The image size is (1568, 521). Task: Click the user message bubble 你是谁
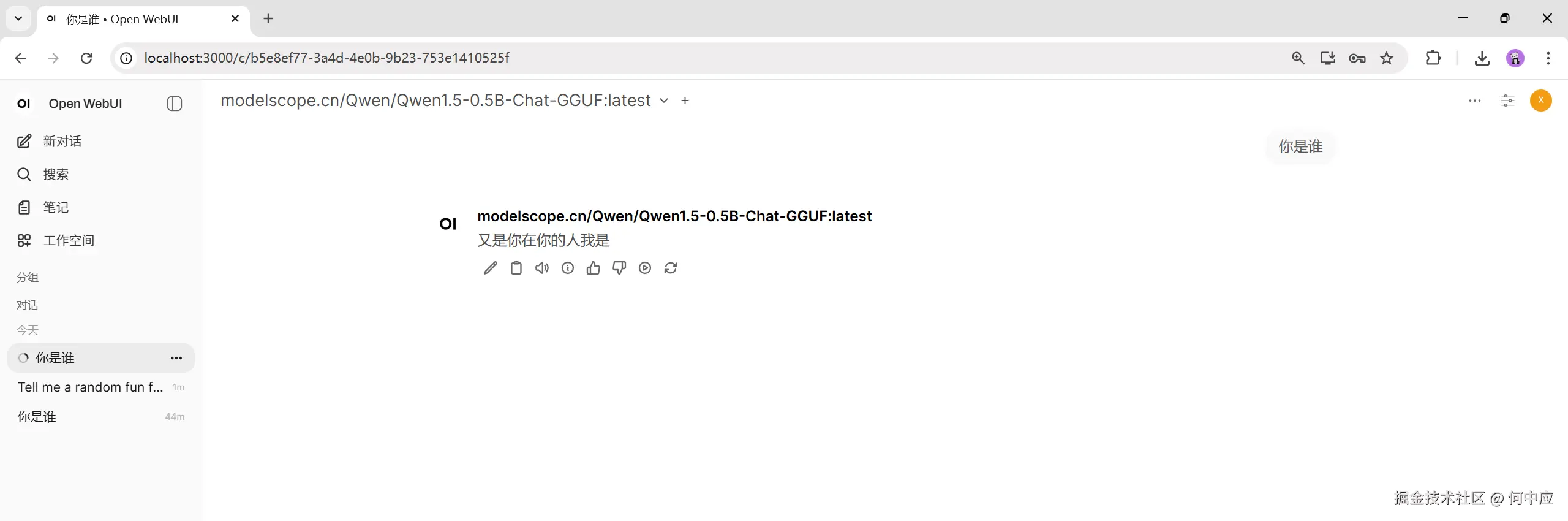[x=1300, y=146]
